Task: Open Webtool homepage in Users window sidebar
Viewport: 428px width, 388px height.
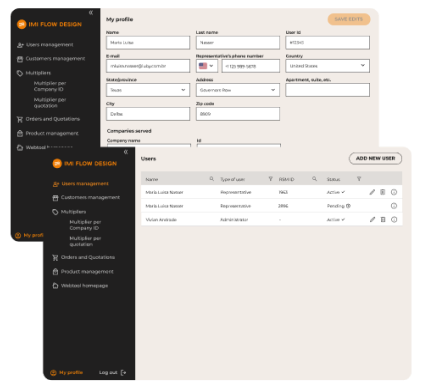Action: [80, 286]
